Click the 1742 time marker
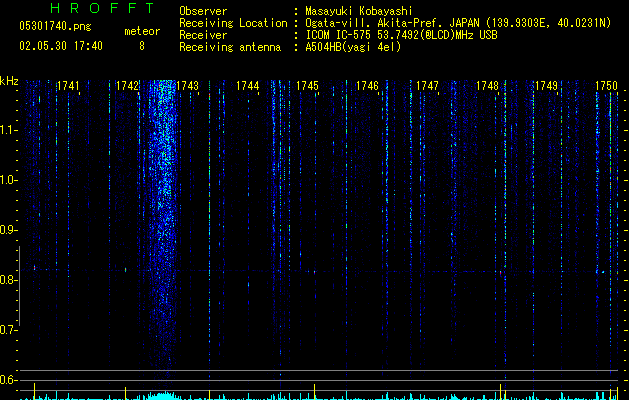The height and width of the screenshot is (400, 629). (128, 86)
